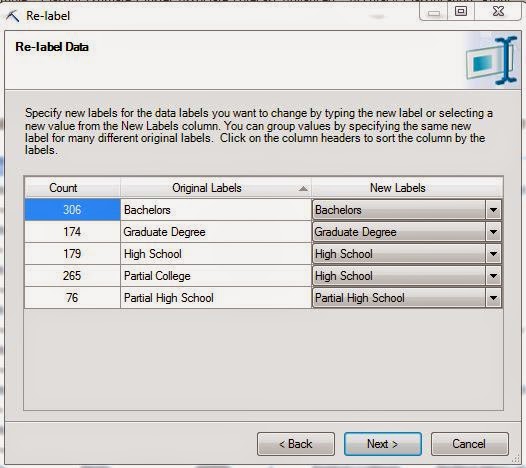
Task: Open dropdown arrow for Graduate Degree new label
Action: 493,232
